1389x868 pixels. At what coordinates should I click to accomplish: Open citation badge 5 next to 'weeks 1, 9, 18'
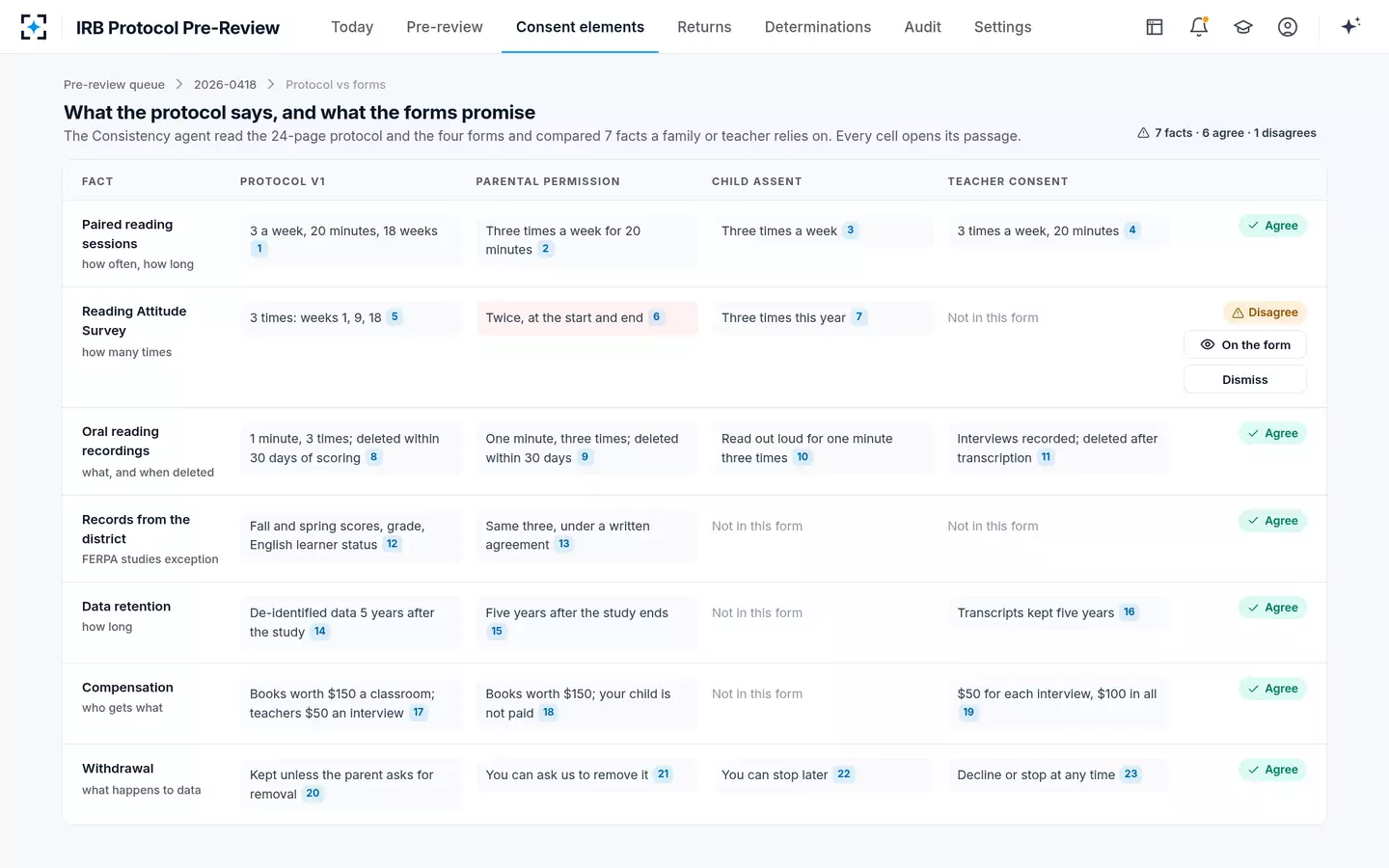click(x=395, y=317)
